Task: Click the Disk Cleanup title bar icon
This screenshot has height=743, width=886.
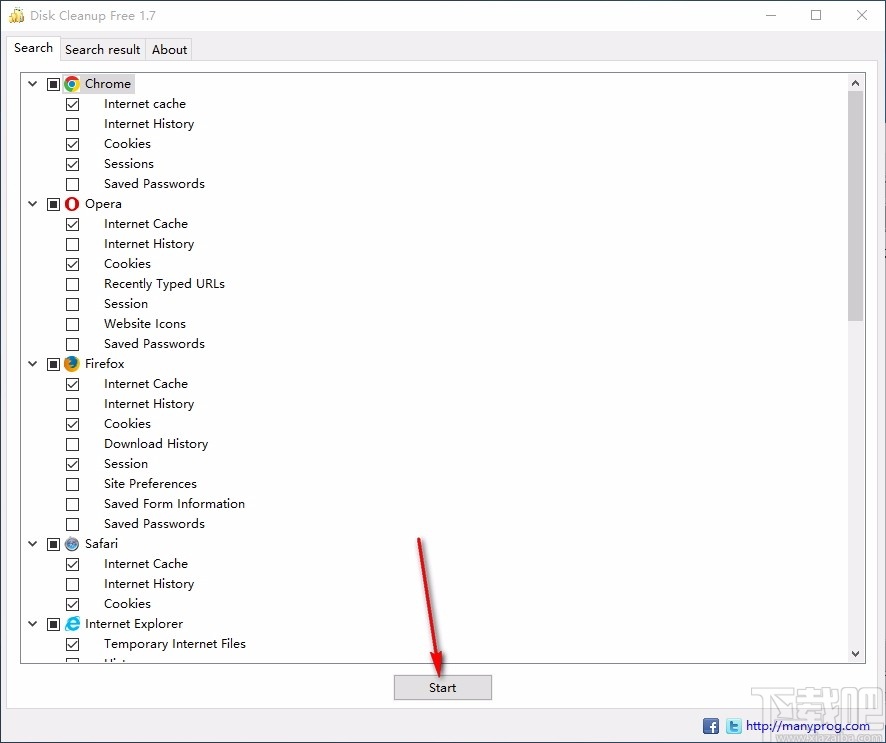Action: 16,15
